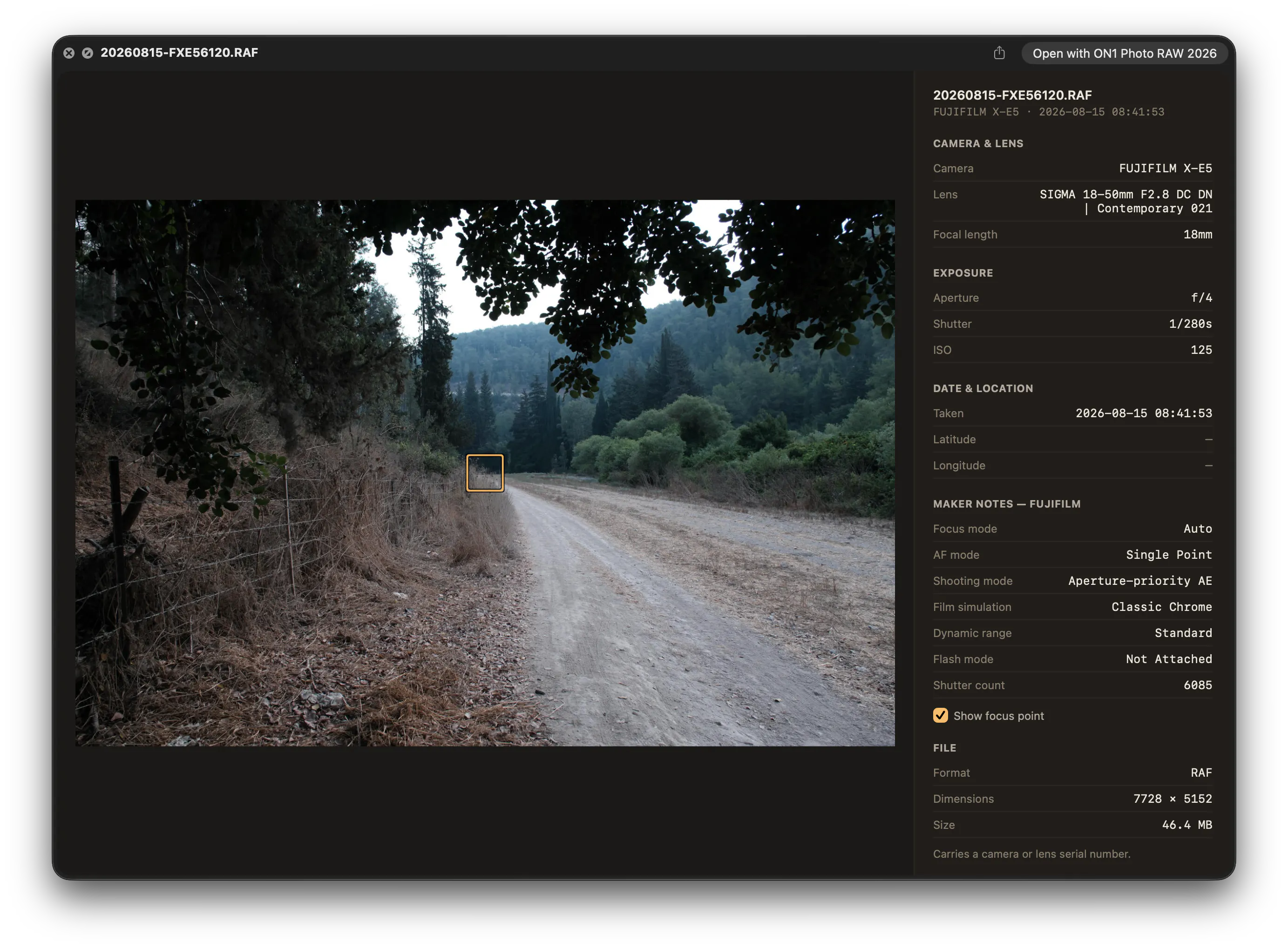Click the DATE & LOCATION heading
The height and width of the screenshot is (949, 1288).
983,388
